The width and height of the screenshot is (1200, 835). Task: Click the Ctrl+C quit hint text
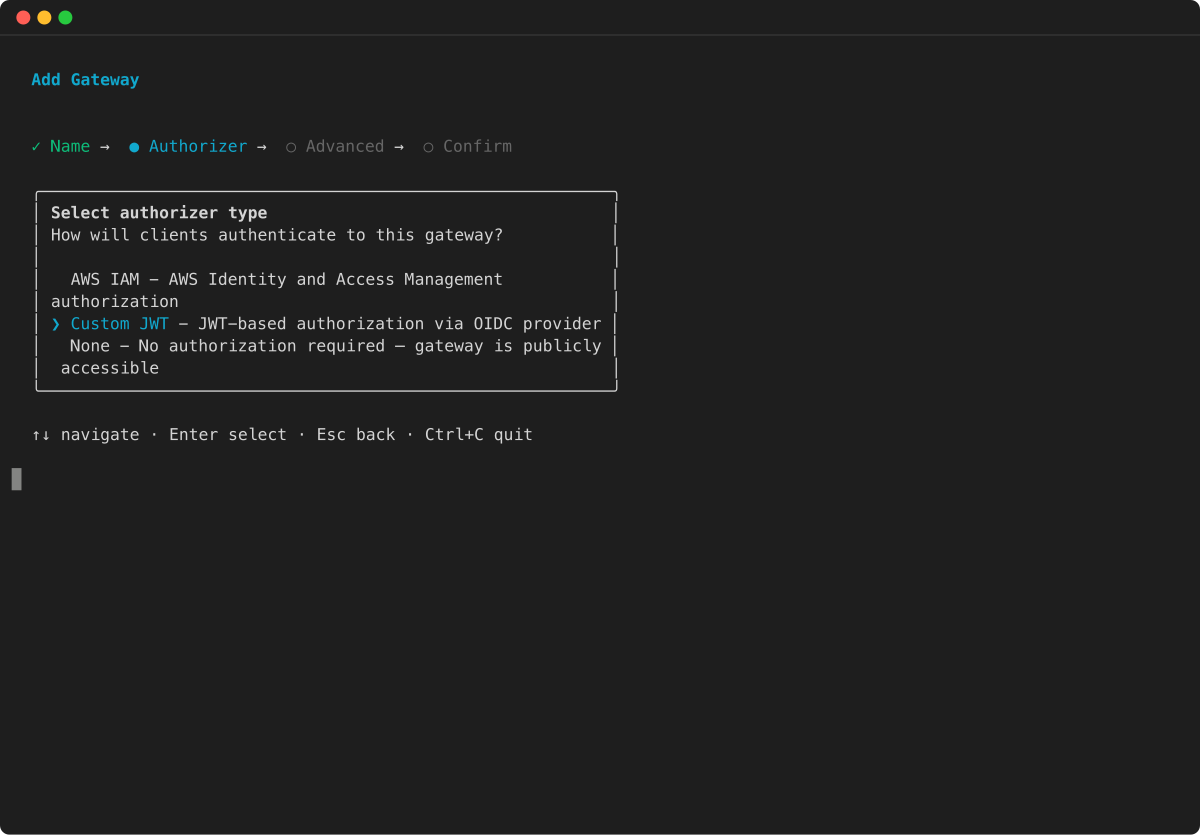(478, 434)
